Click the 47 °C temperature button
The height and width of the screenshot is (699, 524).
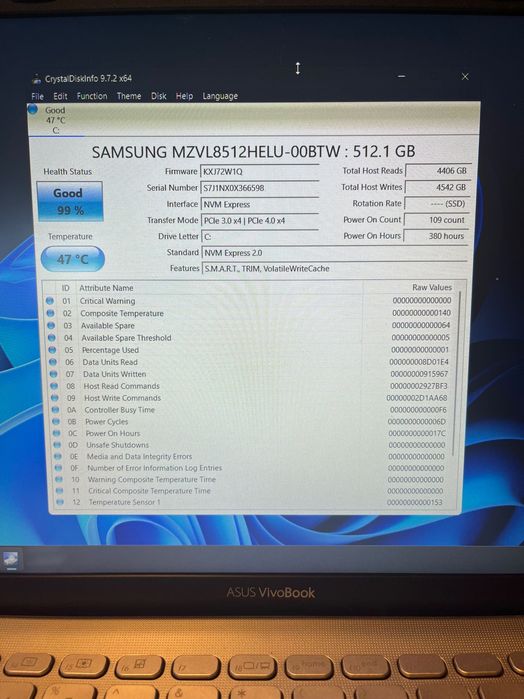point(73,259)
